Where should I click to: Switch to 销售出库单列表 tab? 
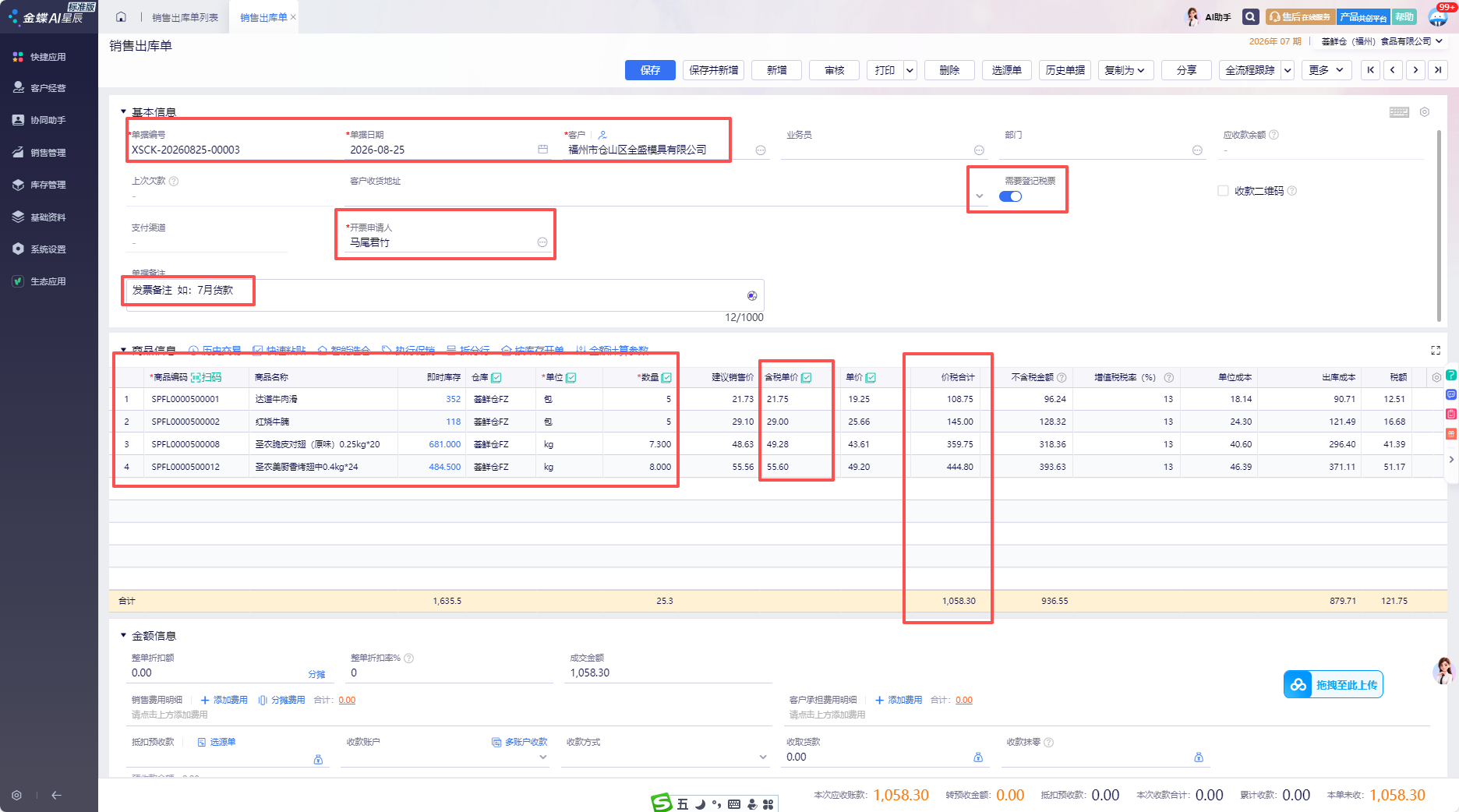pos(185,17)
